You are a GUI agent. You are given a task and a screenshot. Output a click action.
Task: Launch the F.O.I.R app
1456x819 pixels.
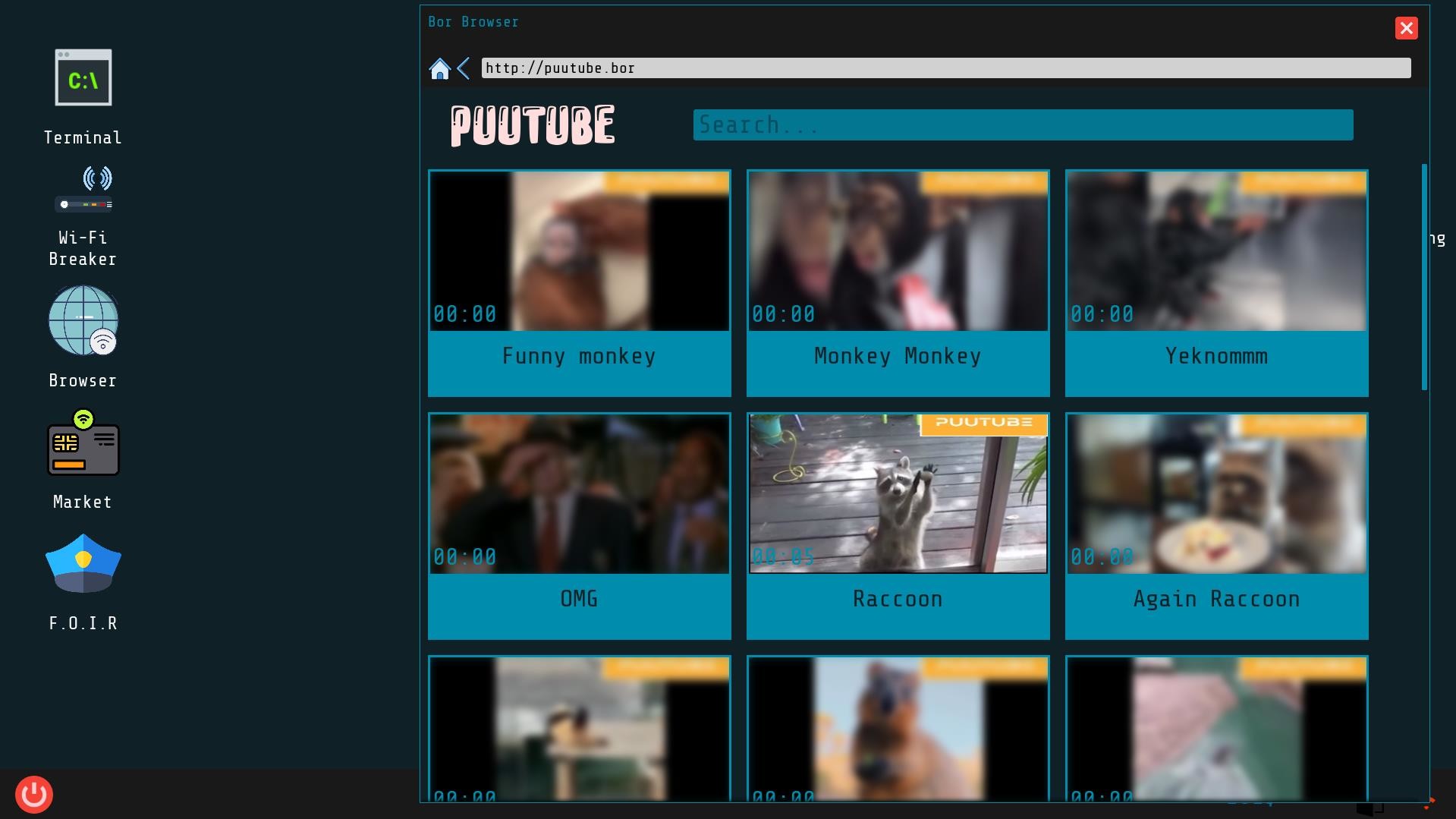[83, 562]
